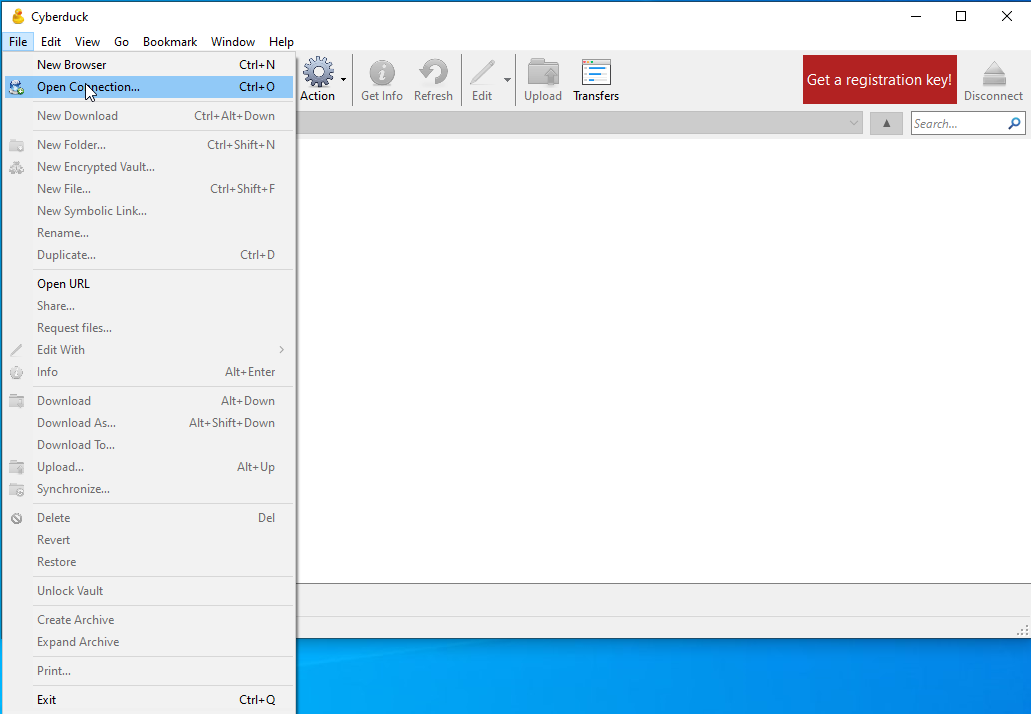Go up to parent folder arrow
The height and width of the screenshot is (714, 1031).
pyautogui.click(x=886, y=124)
